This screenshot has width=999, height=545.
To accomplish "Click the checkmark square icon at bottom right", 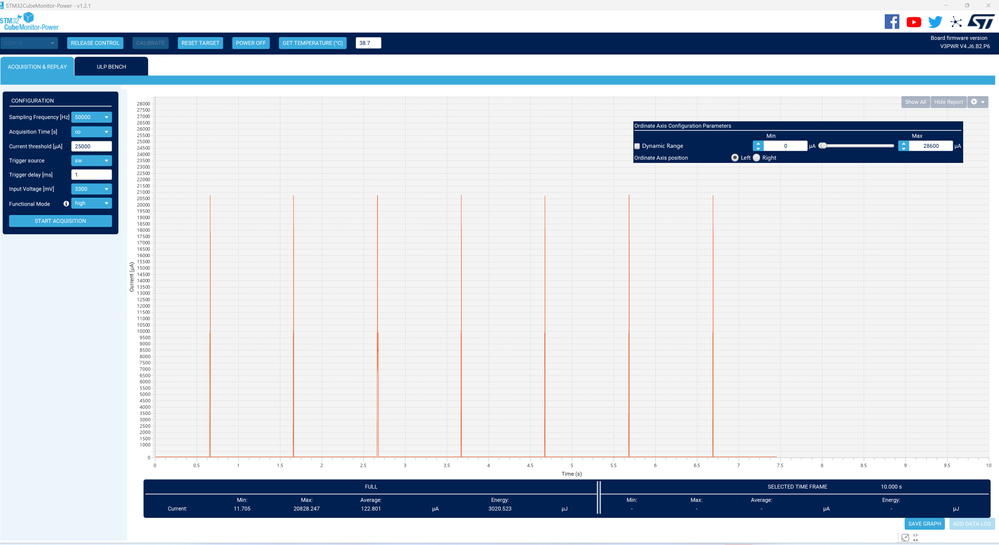I will pyautogui.click(x=905, y=538).
